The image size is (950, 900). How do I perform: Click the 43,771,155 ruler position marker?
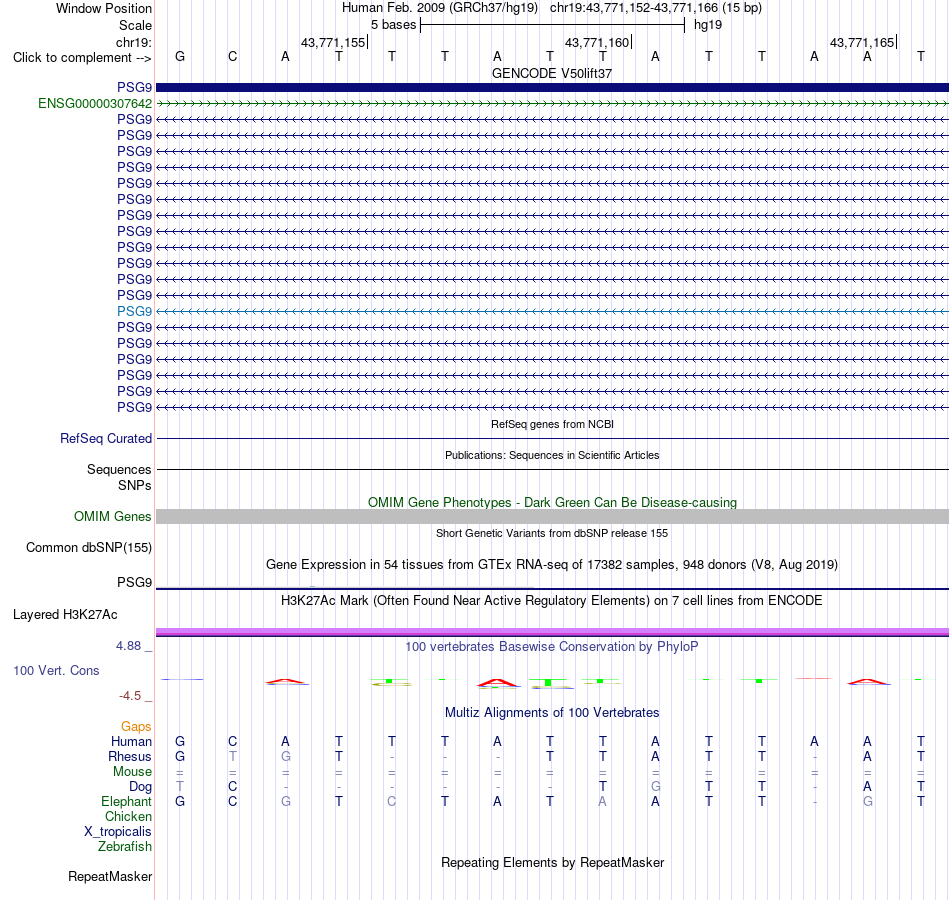tap(334, 42)
